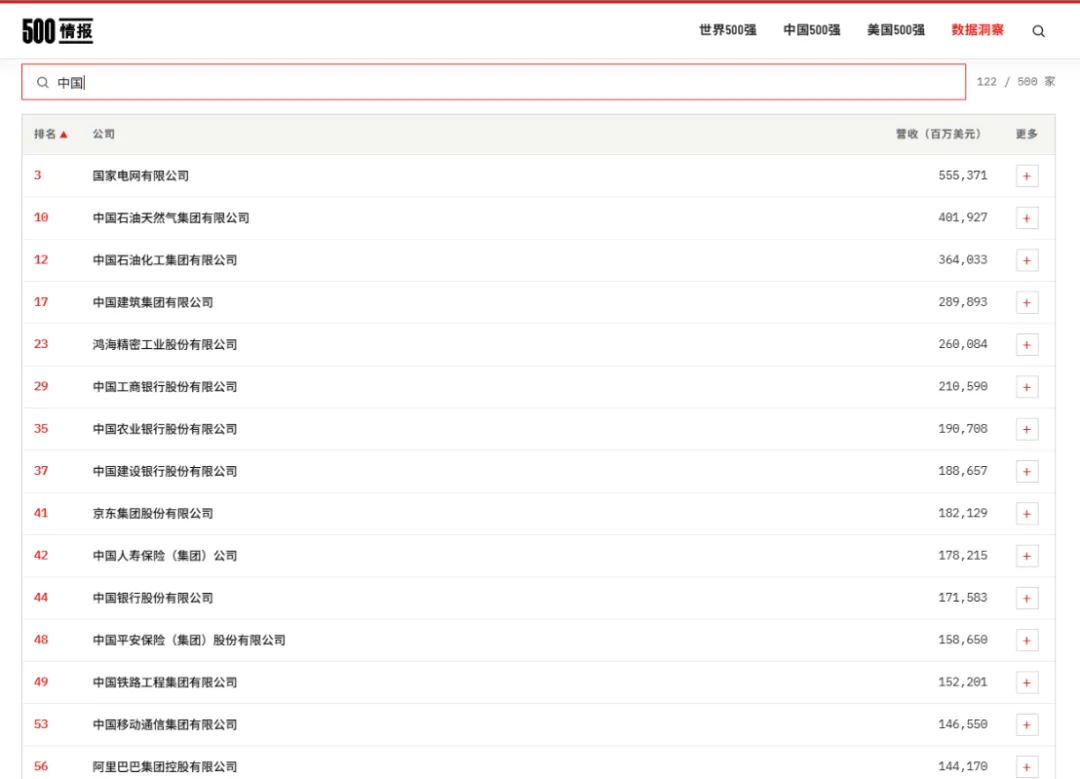Select company name 中国建设银行股份有限公司

[x=165, y=471]
